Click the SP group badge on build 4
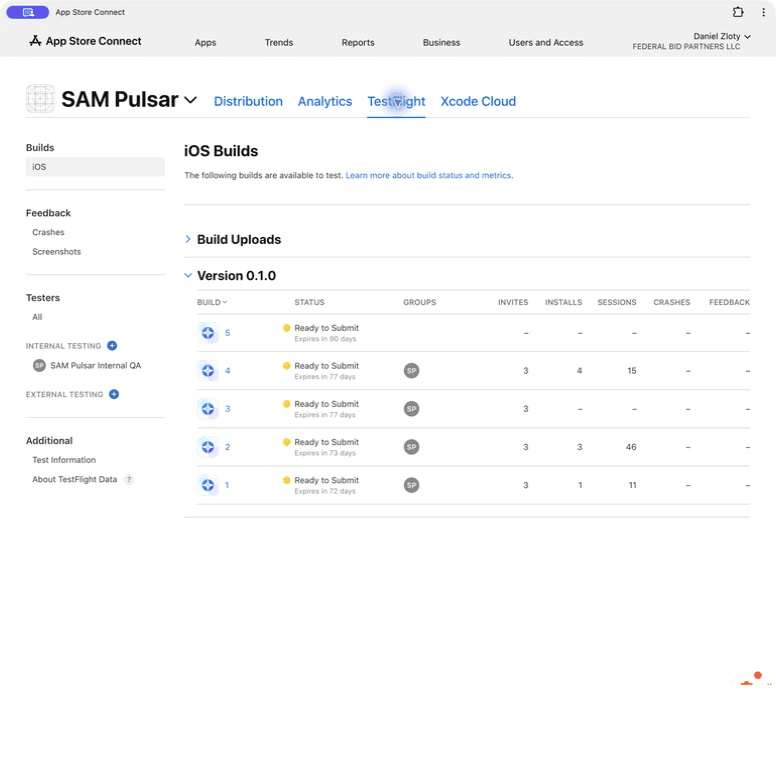776x769 pixels. pos(411,371)
